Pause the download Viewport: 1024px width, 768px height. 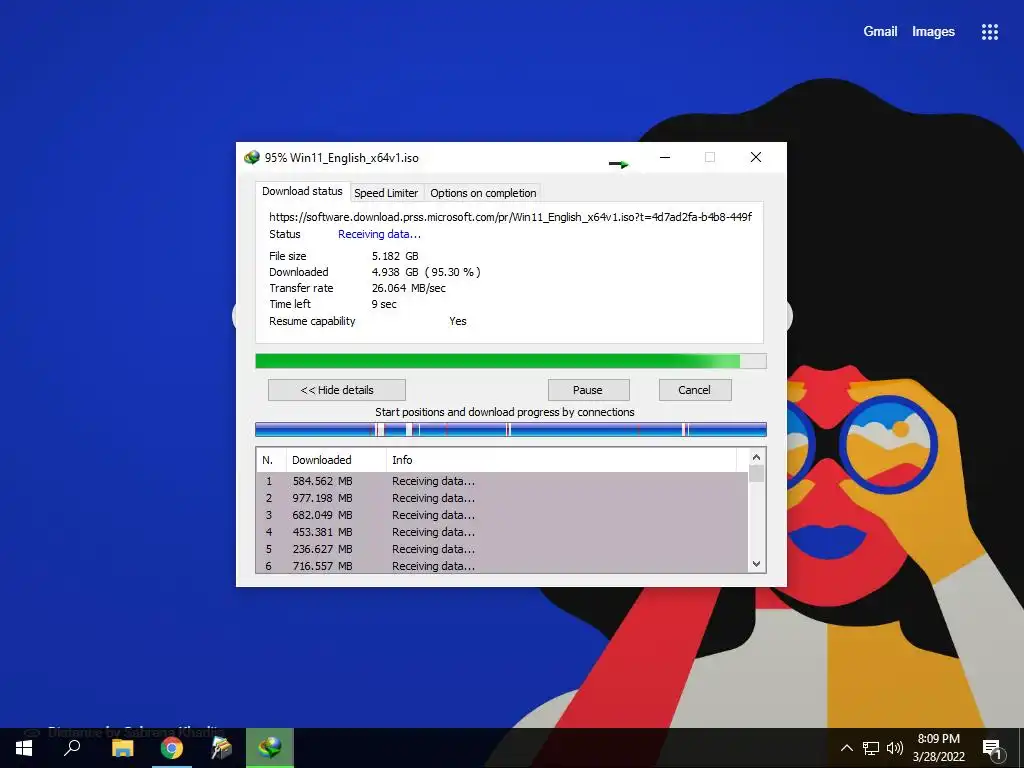point(588,390)
